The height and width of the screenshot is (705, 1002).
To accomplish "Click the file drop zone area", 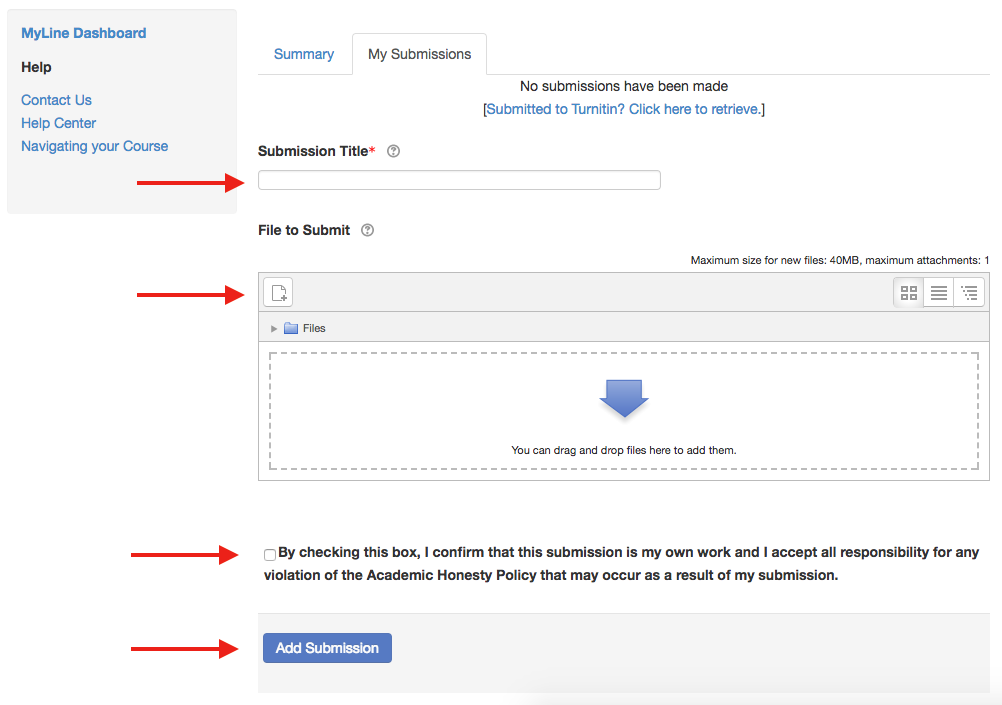I will pyautogui.click(x=624, y=411).
